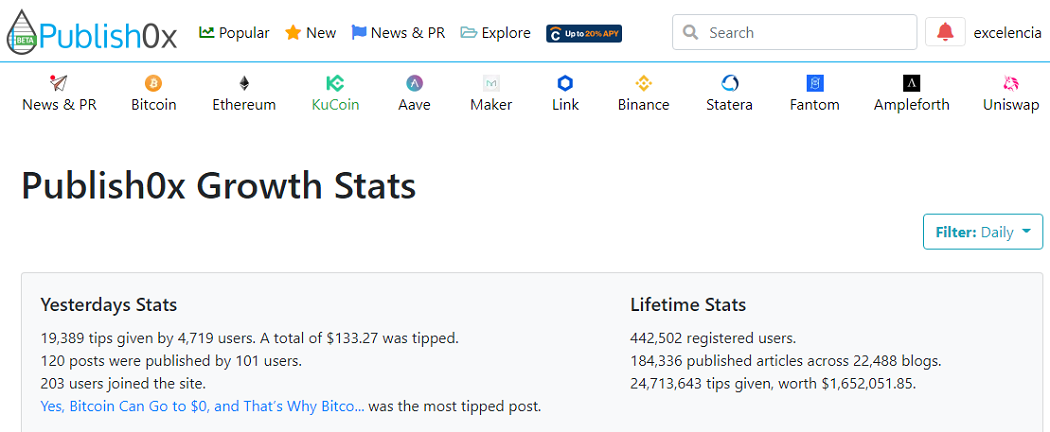Click the '442,502 registered users.' text
Screen dimensions: 1050x432
click(x=713, y=338)
